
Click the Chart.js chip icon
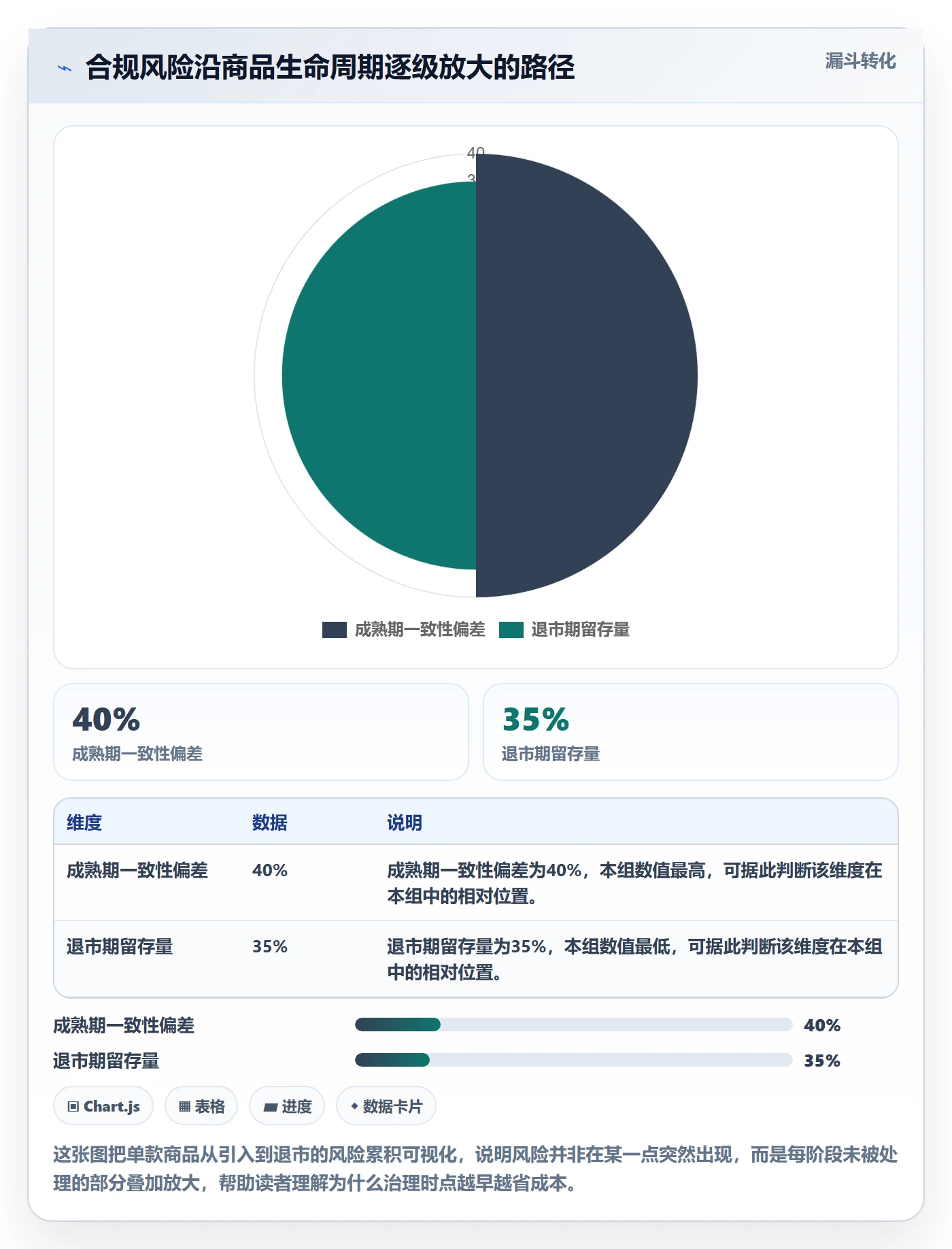pos(103,1106)
